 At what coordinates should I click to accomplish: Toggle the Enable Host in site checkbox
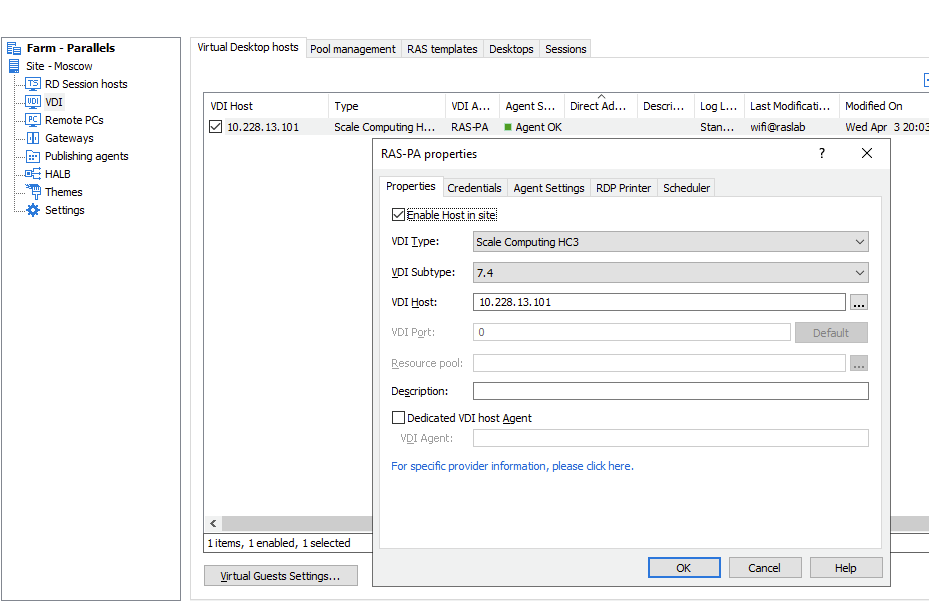click(x=398, y=214)
